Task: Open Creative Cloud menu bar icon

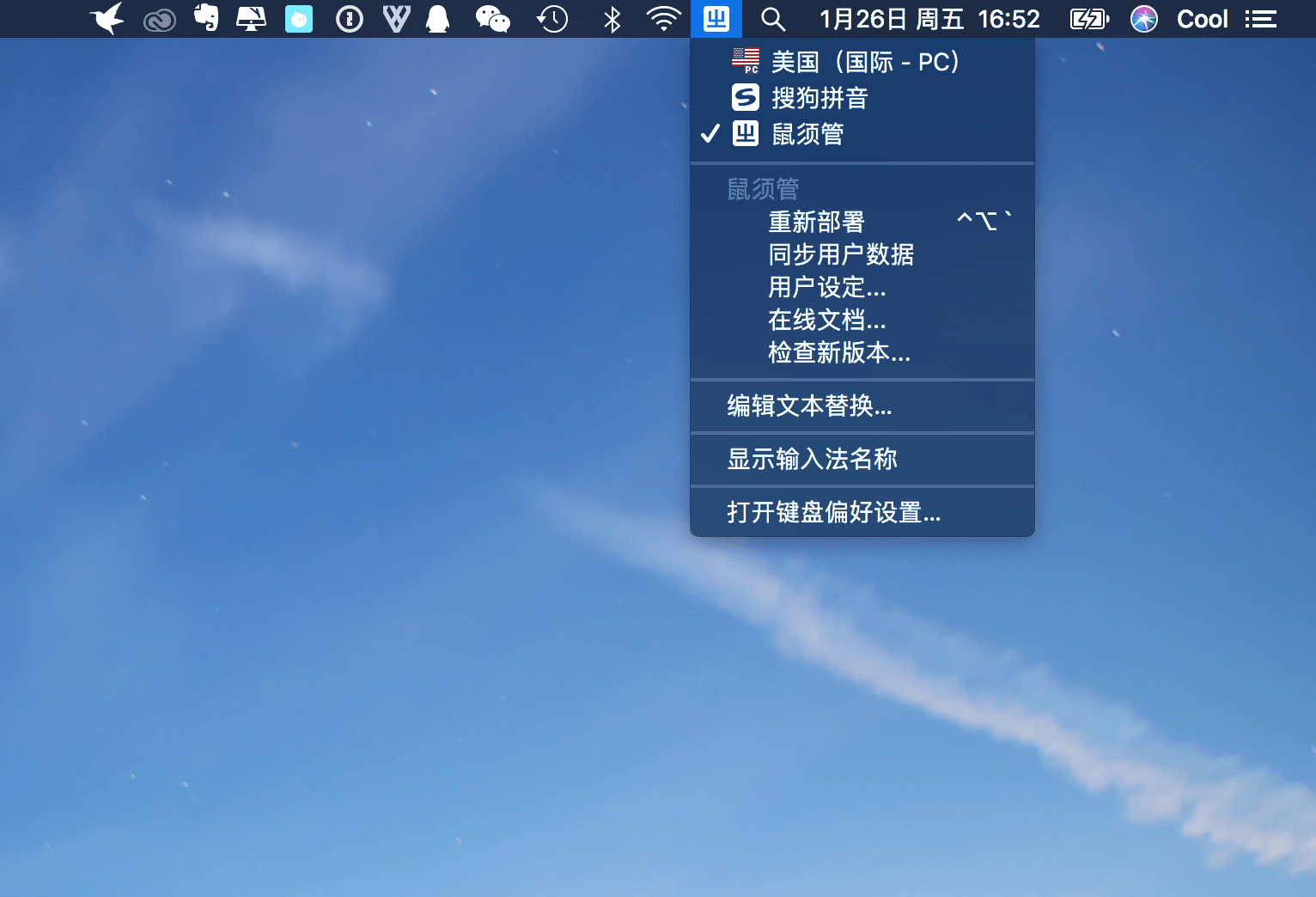Action: pyautogui.click(x=160, y=19)
